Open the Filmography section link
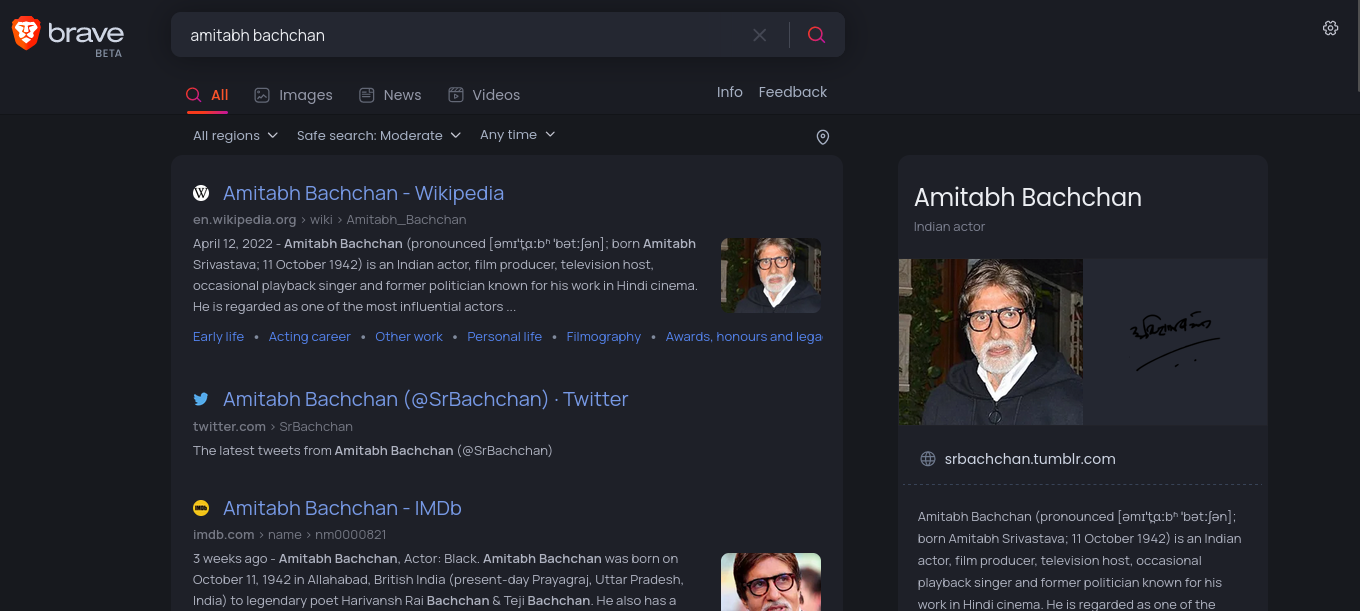Viewport: 1360px width, 611px height. pyautogui.click(x=604, y=337)
